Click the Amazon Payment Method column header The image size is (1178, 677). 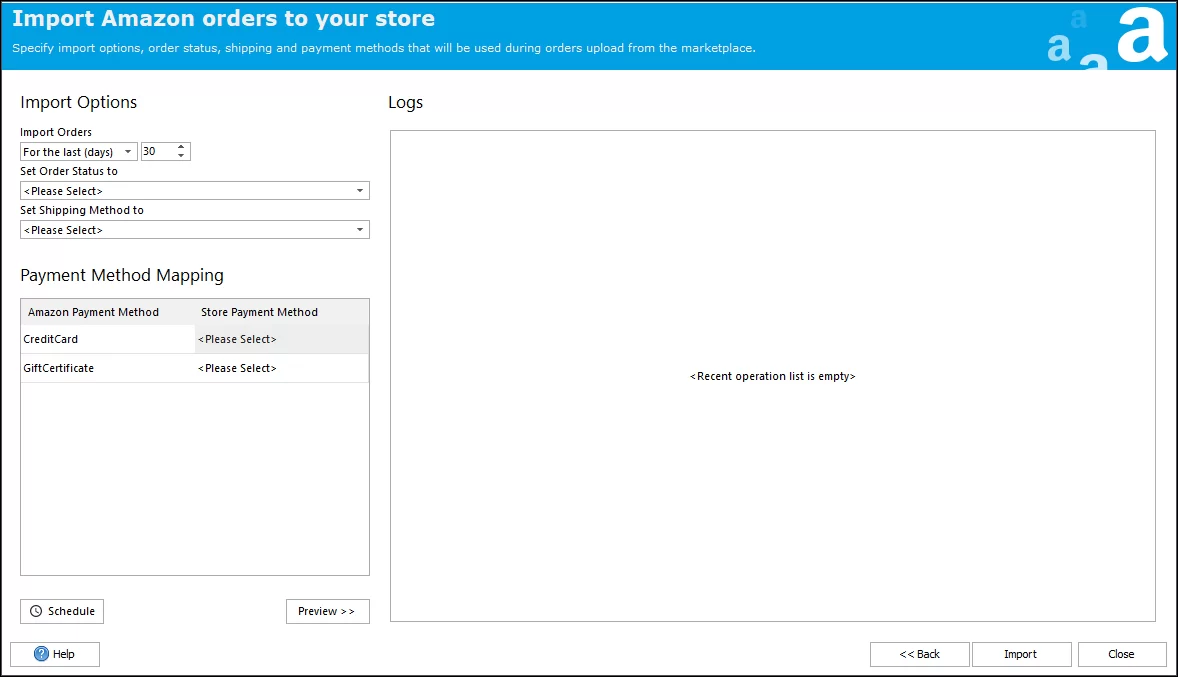[x=94, y=311]
